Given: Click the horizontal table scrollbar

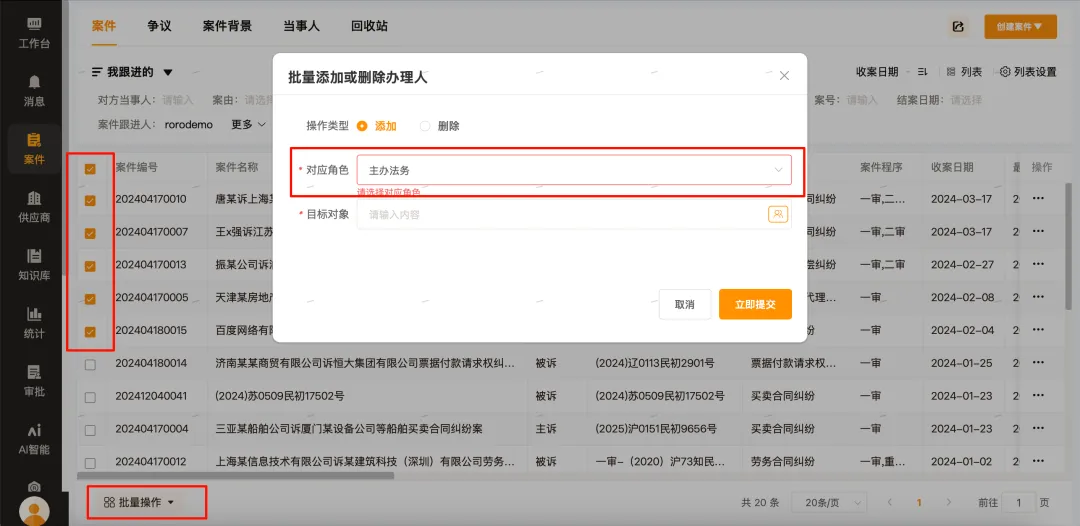Looking at the screenshot, I should click(236, 475).
